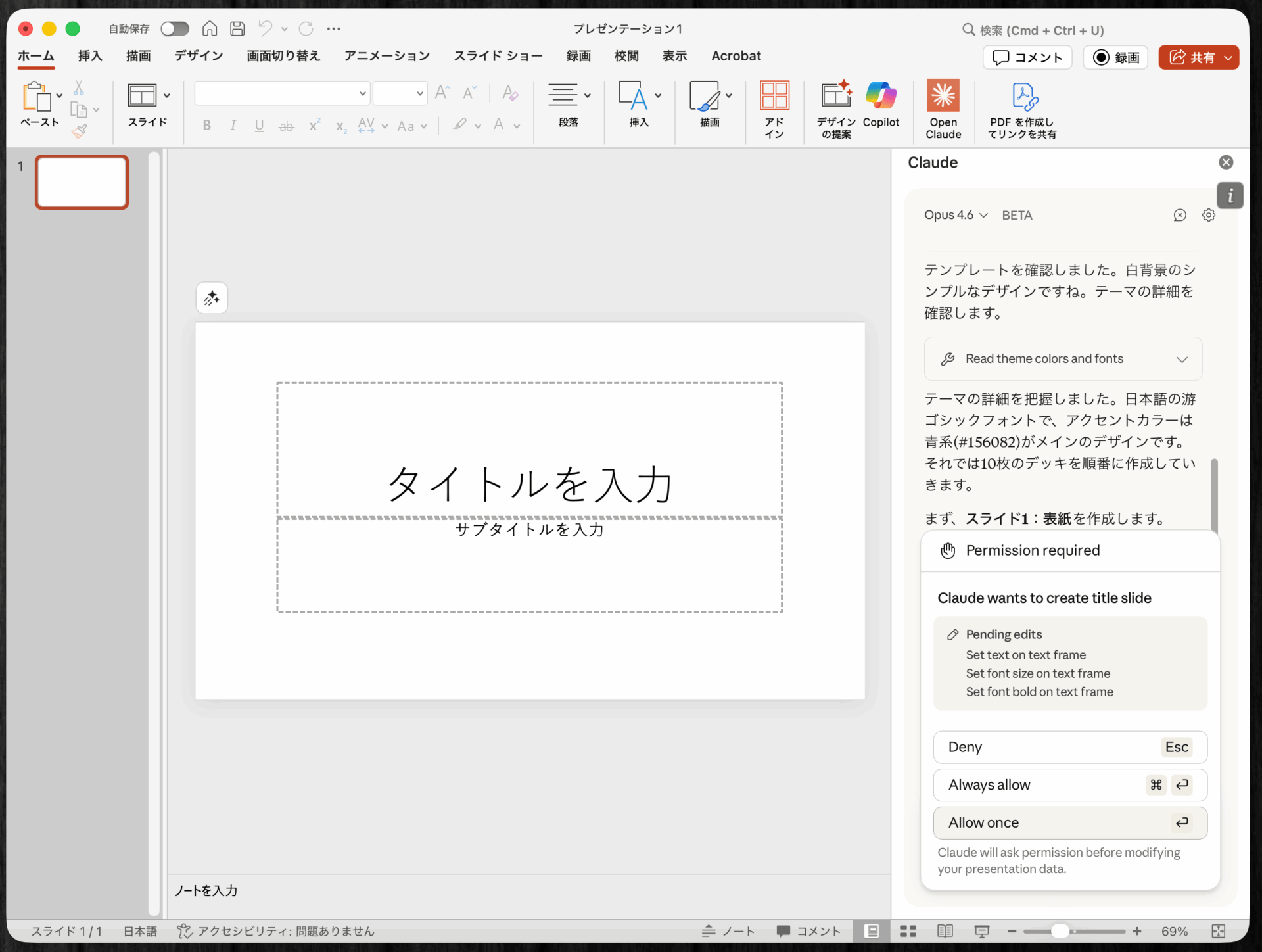The height and width of the screenshot is (952, 1262).
Task: Open Claude settings with the gear icon
Action: [1209, 215]
